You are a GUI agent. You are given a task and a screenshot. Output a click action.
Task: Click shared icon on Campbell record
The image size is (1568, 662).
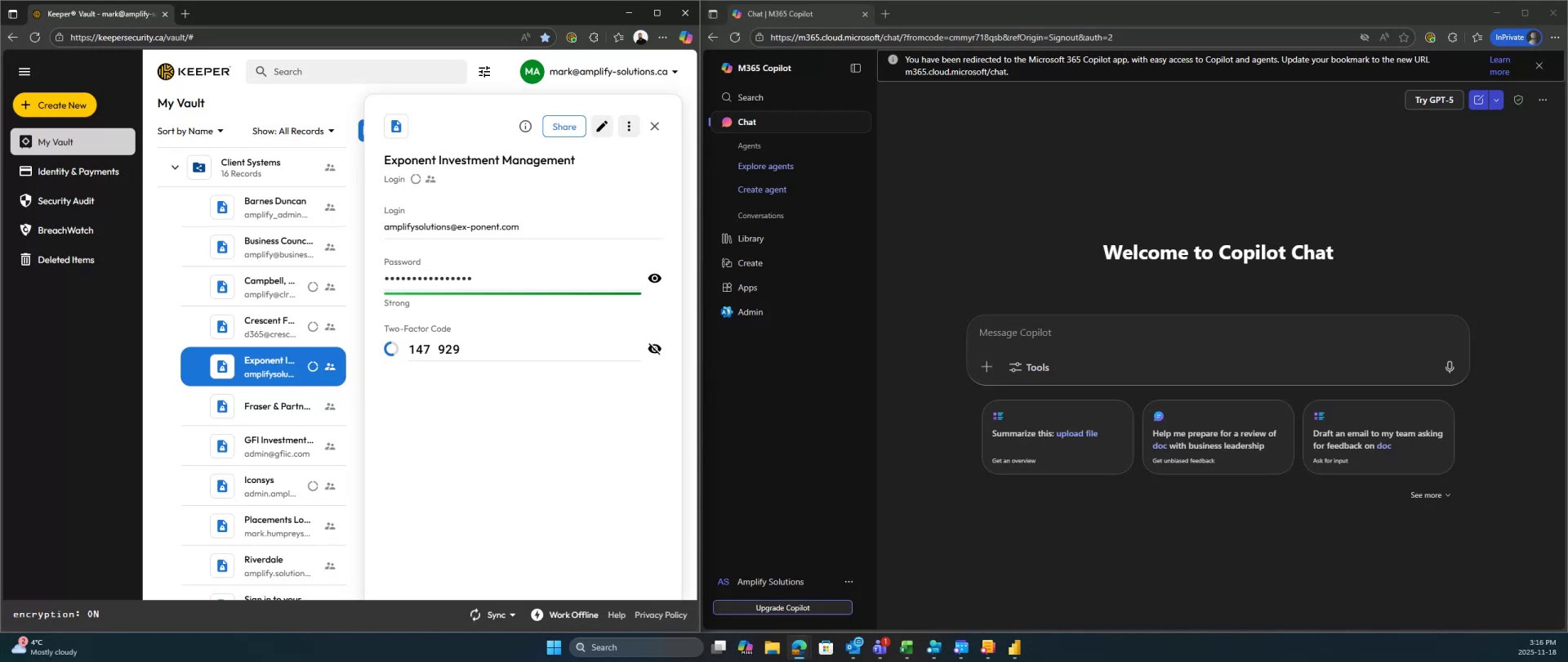[330, 287]
